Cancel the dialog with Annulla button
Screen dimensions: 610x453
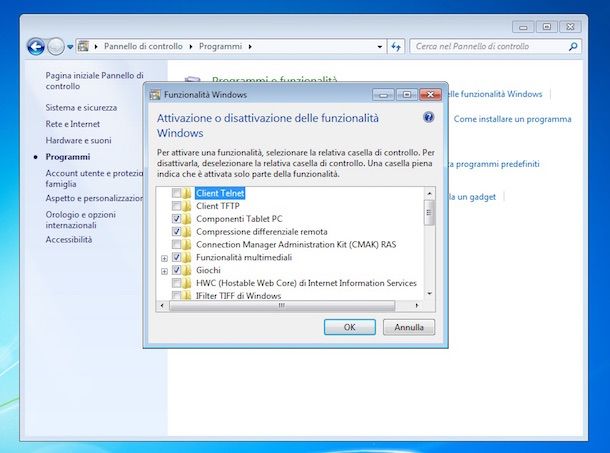point(409,327)
